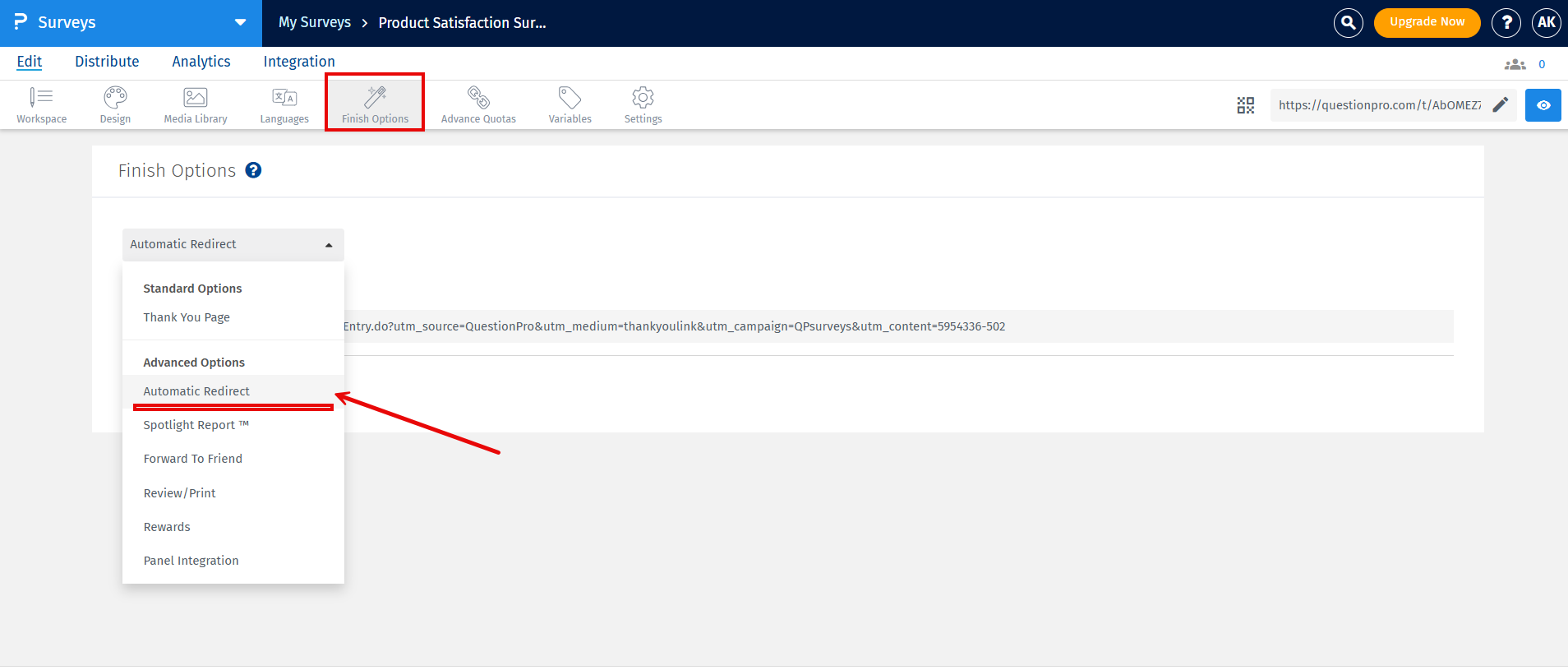Edit the survey URL with pencil icon
This screenshot has width=1568, height=670.
1501,104
